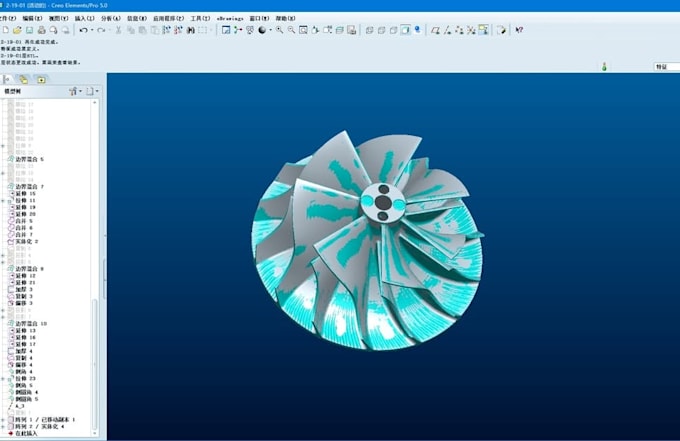
Task: Switch to the Model Tree navigator tab
Action: [x=7, y=79]
